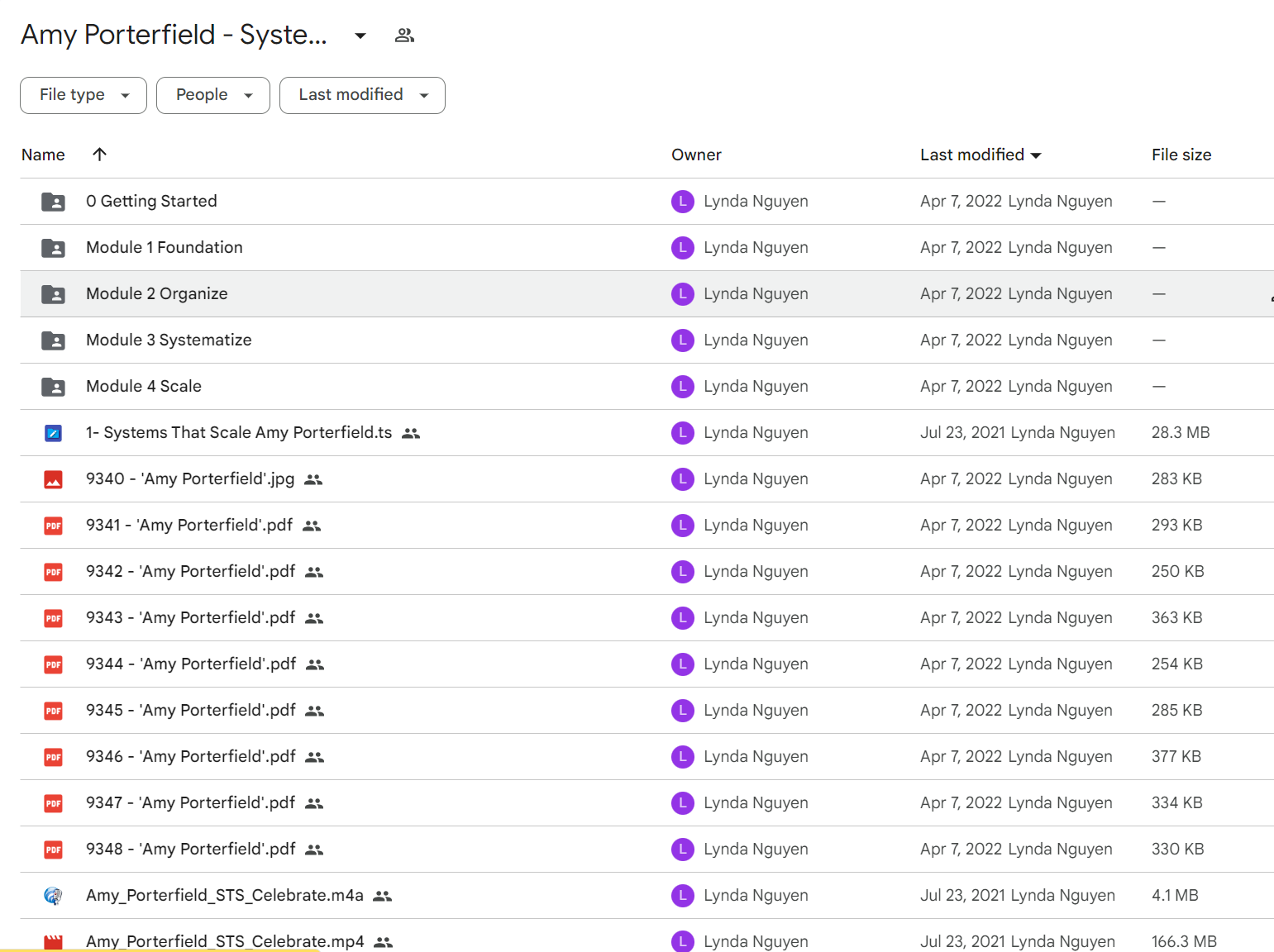Click the shared icon next to 9348 pdf
The width and height of the screenshot is (1274, 952).
pos(314,850)
